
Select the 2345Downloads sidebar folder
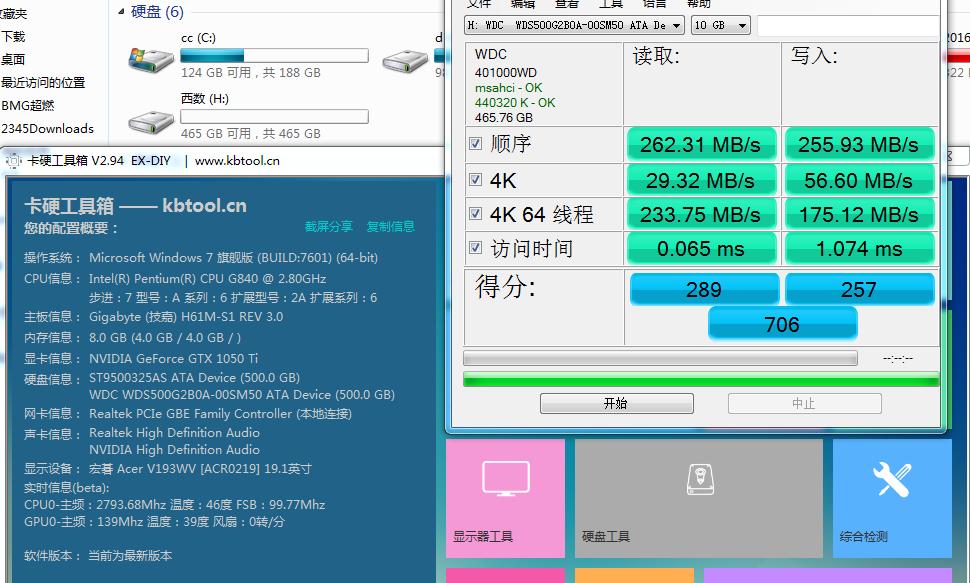point(44,127)
